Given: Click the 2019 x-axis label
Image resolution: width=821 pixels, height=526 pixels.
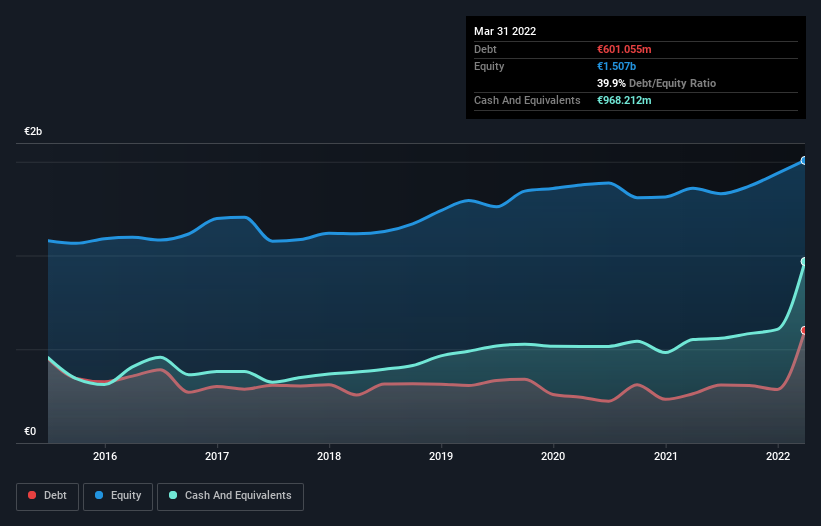Looking at the screenshot, I should pos(441,456).
